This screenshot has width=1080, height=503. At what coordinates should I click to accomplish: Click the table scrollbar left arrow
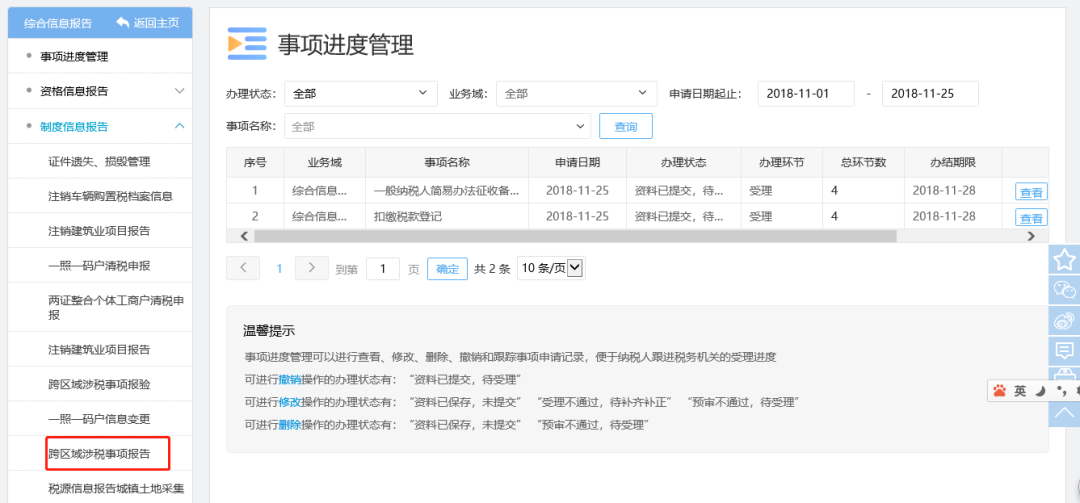244,236
